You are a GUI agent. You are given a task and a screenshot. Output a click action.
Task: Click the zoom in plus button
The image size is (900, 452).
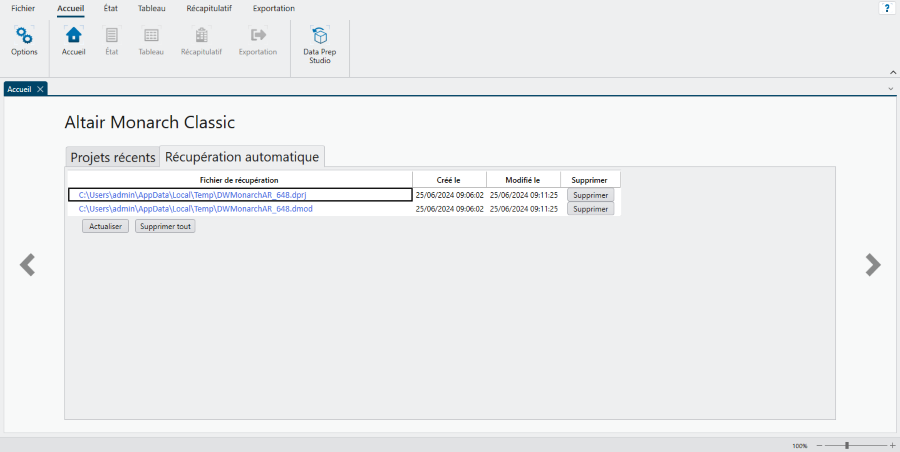click(892, 446)
